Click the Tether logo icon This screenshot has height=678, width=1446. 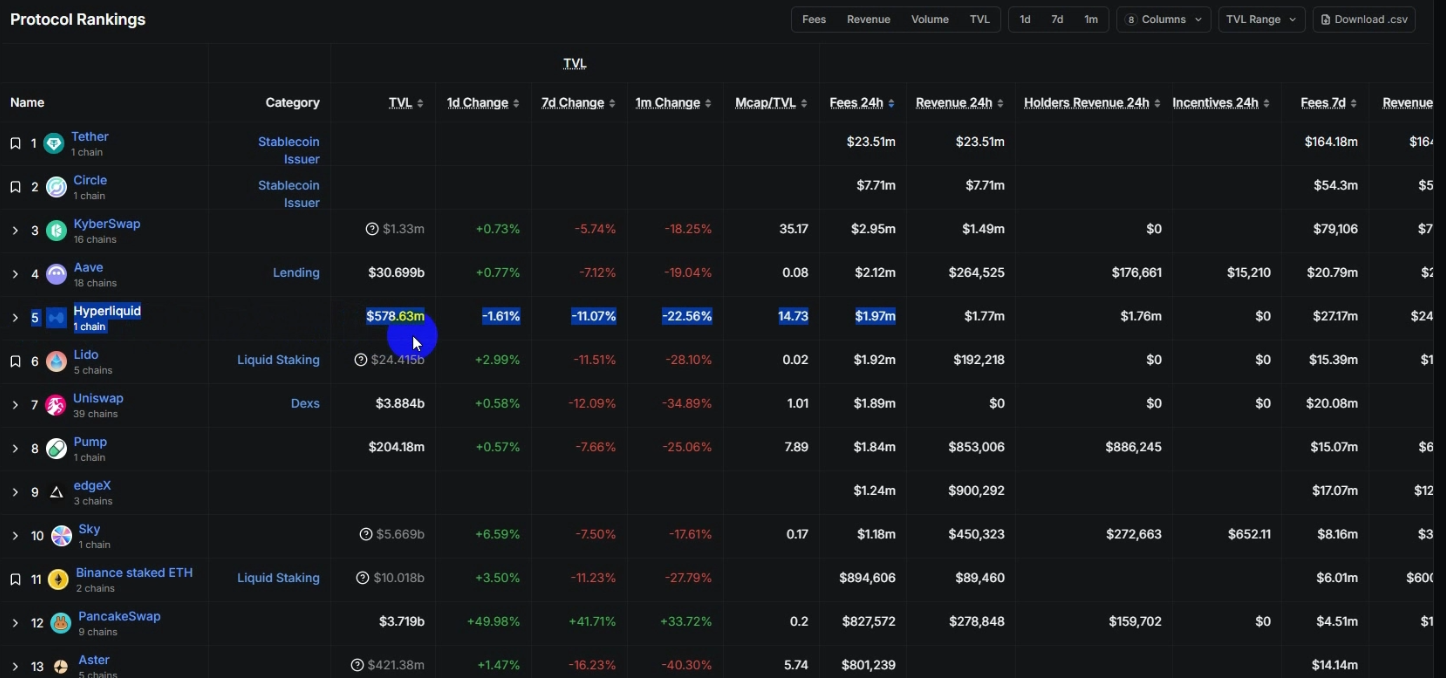point(54,144)
